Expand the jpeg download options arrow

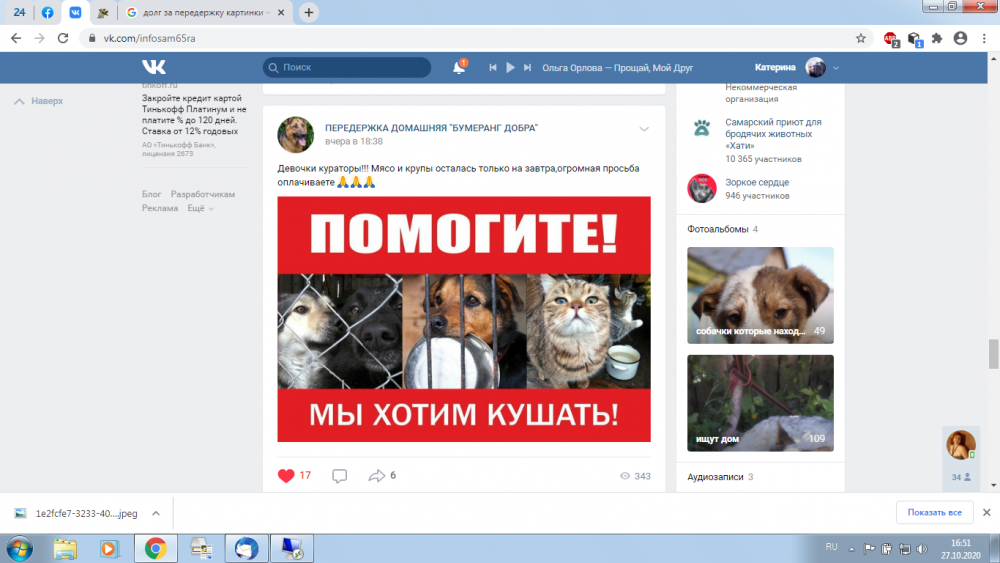click(156, 513)
